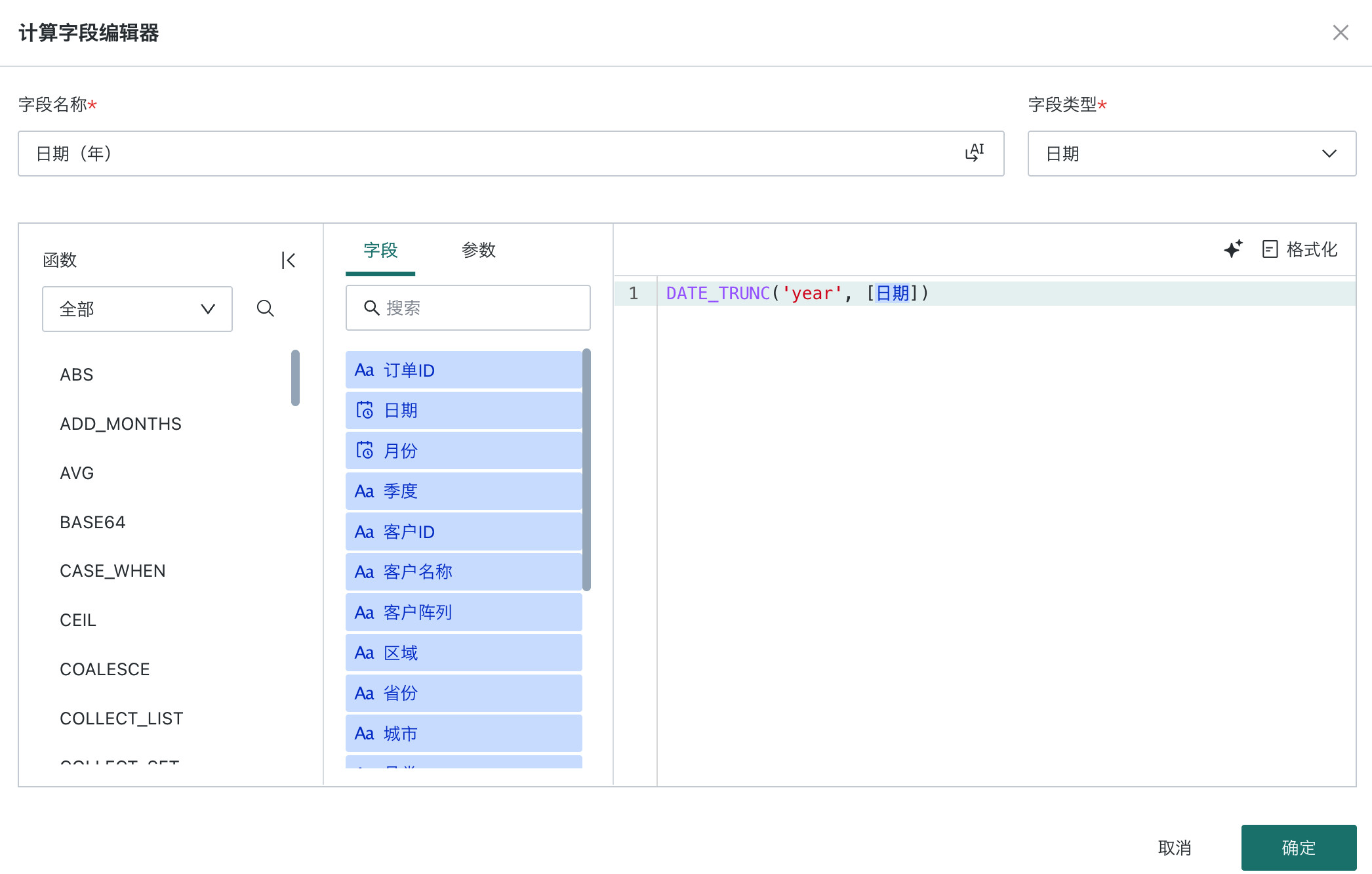Insert the 日期 field from list
This screenshot has width=1372, height=874.
pyautogui.click(x=464, y=411)
